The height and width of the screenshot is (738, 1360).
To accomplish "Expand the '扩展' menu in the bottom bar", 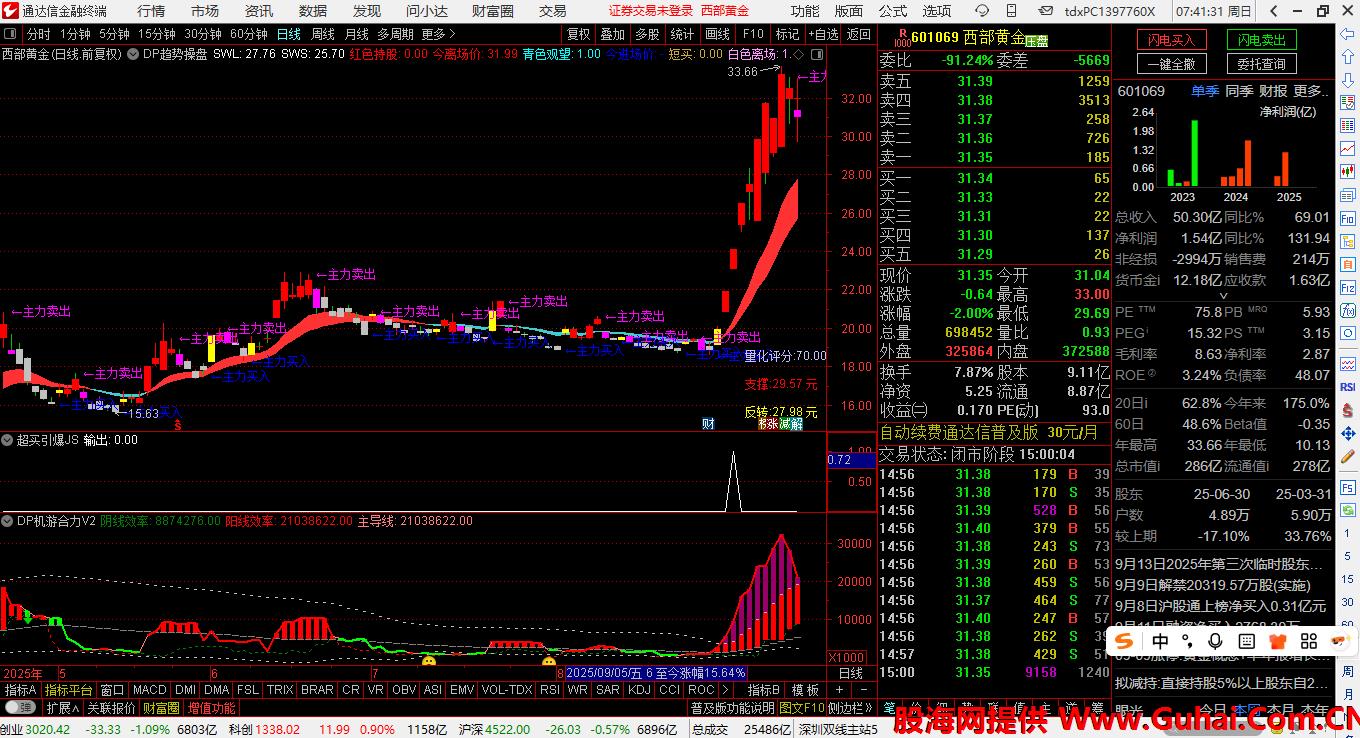I will click(x=62, y=708).
